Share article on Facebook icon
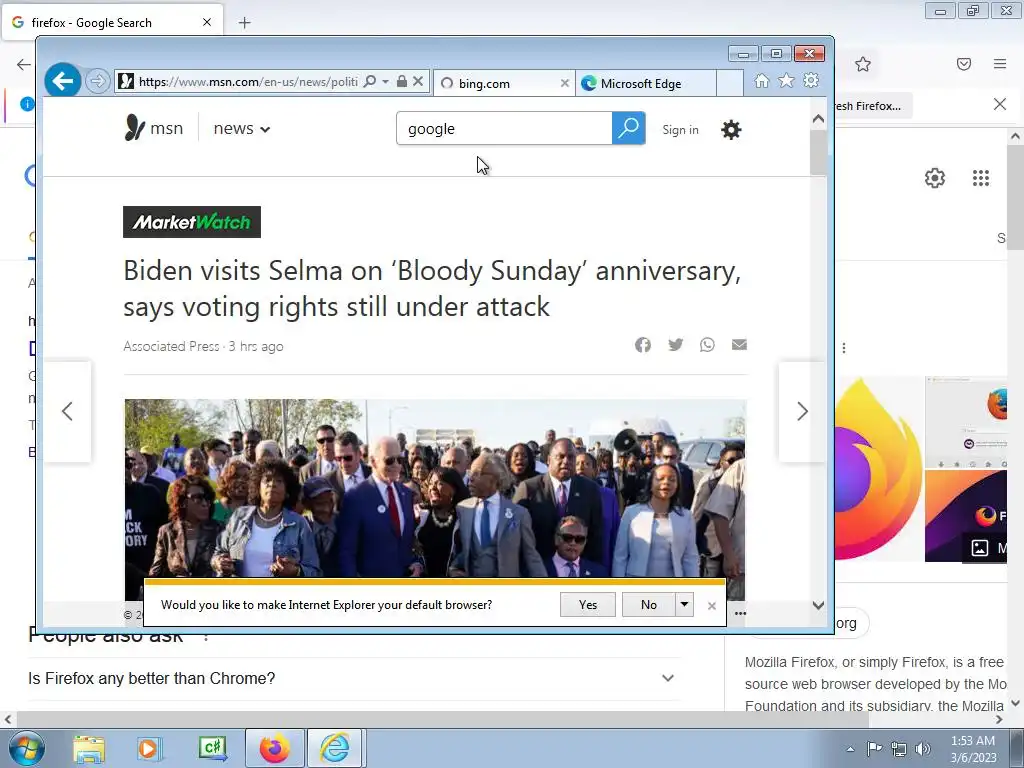The height and width of the screenshot is (768, 1024). pyautogui.click(x=643, y=345)
